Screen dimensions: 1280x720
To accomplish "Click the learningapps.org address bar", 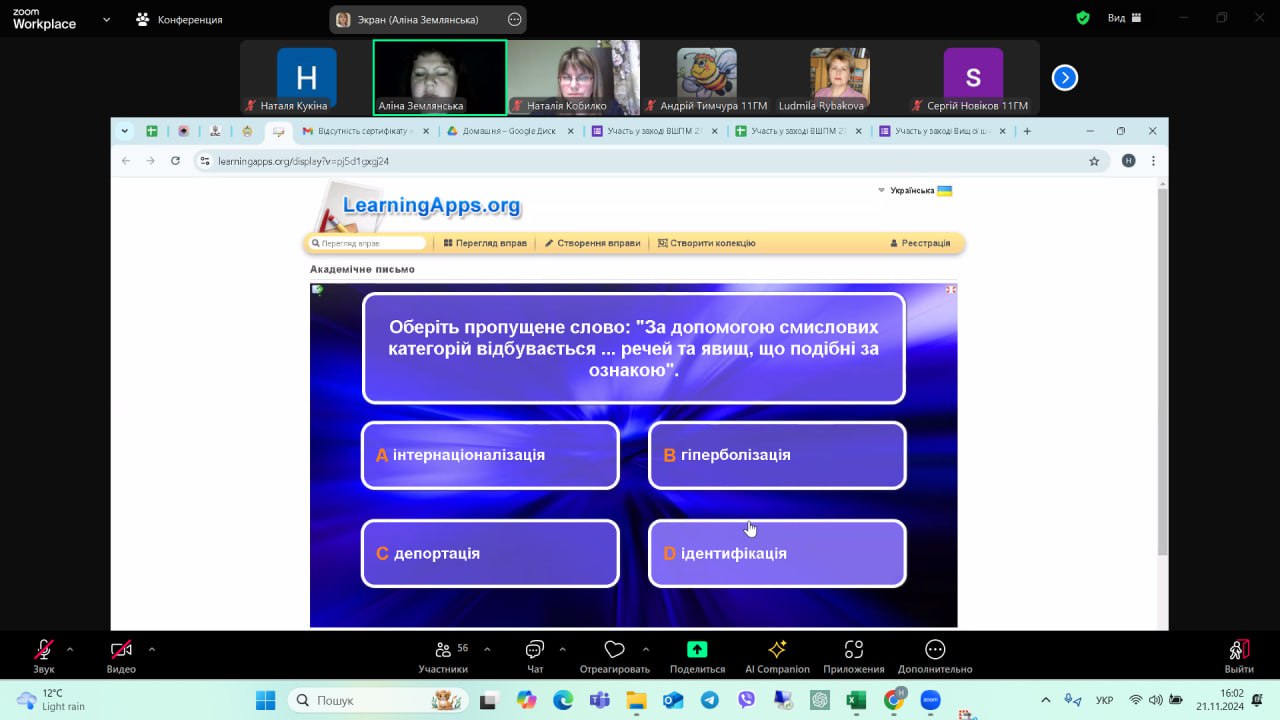I will (x=650, y=161).
